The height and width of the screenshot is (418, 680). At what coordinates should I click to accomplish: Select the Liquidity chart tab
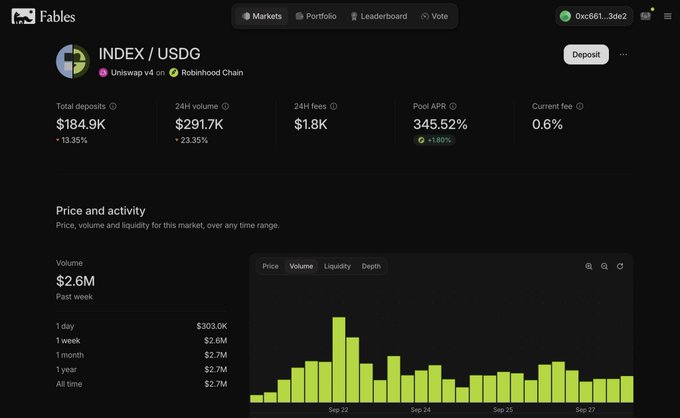click(x=337, y=266)
